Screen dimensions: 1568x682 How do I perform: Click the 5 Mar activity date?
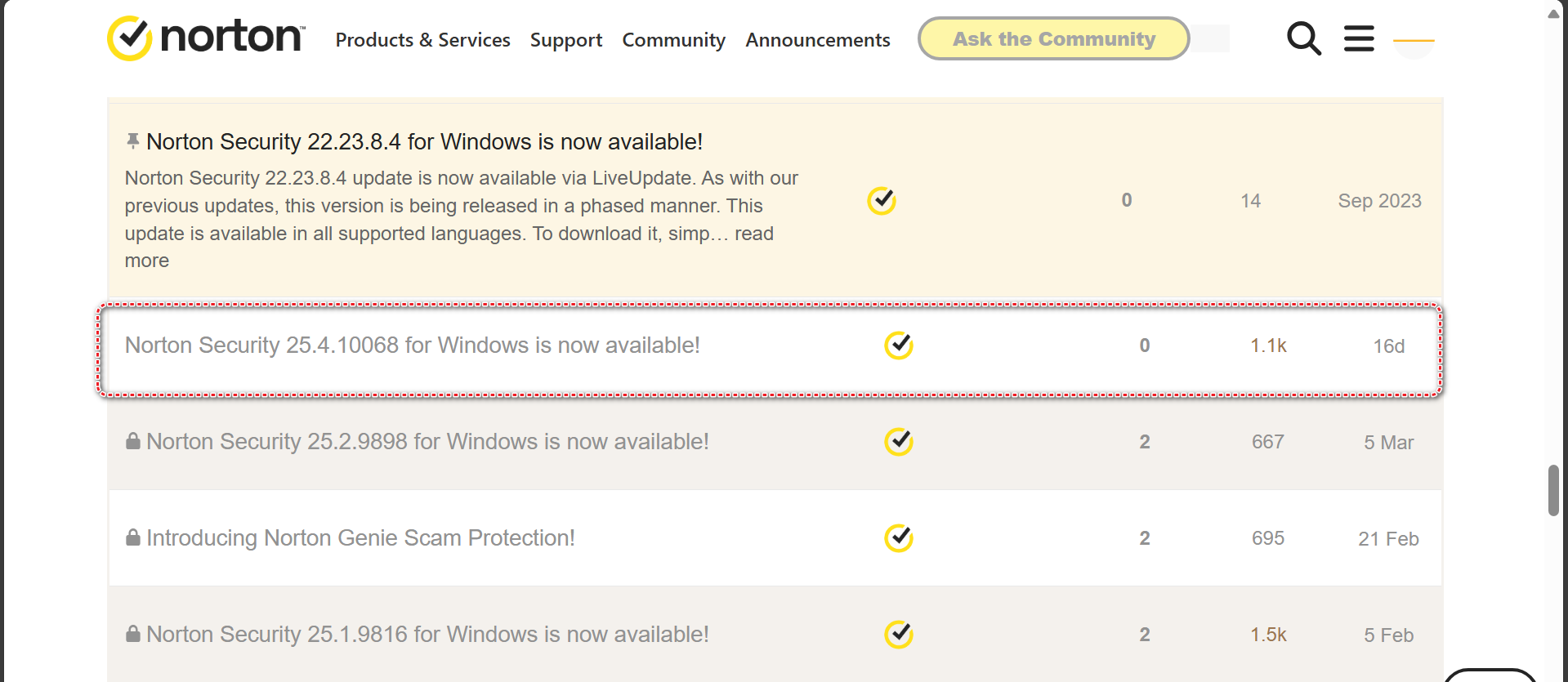1388,443
